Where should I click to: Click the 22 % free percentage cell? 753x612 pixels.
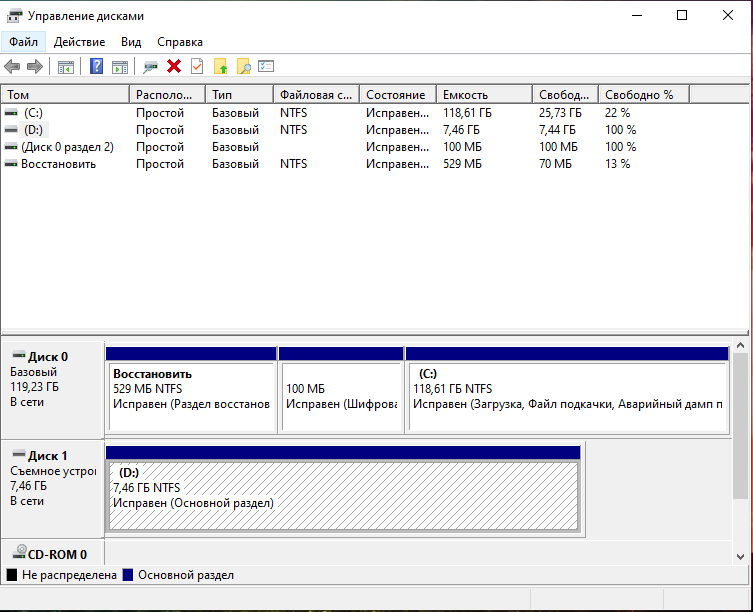[x=617, y=113]
